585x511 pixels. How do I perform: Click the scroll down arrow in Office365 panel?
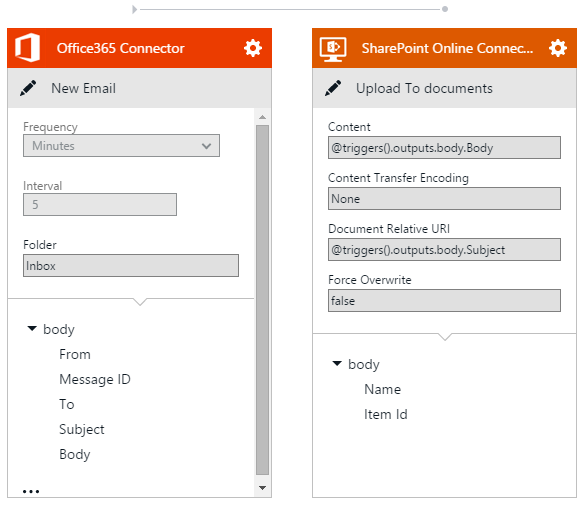(262, 488)
